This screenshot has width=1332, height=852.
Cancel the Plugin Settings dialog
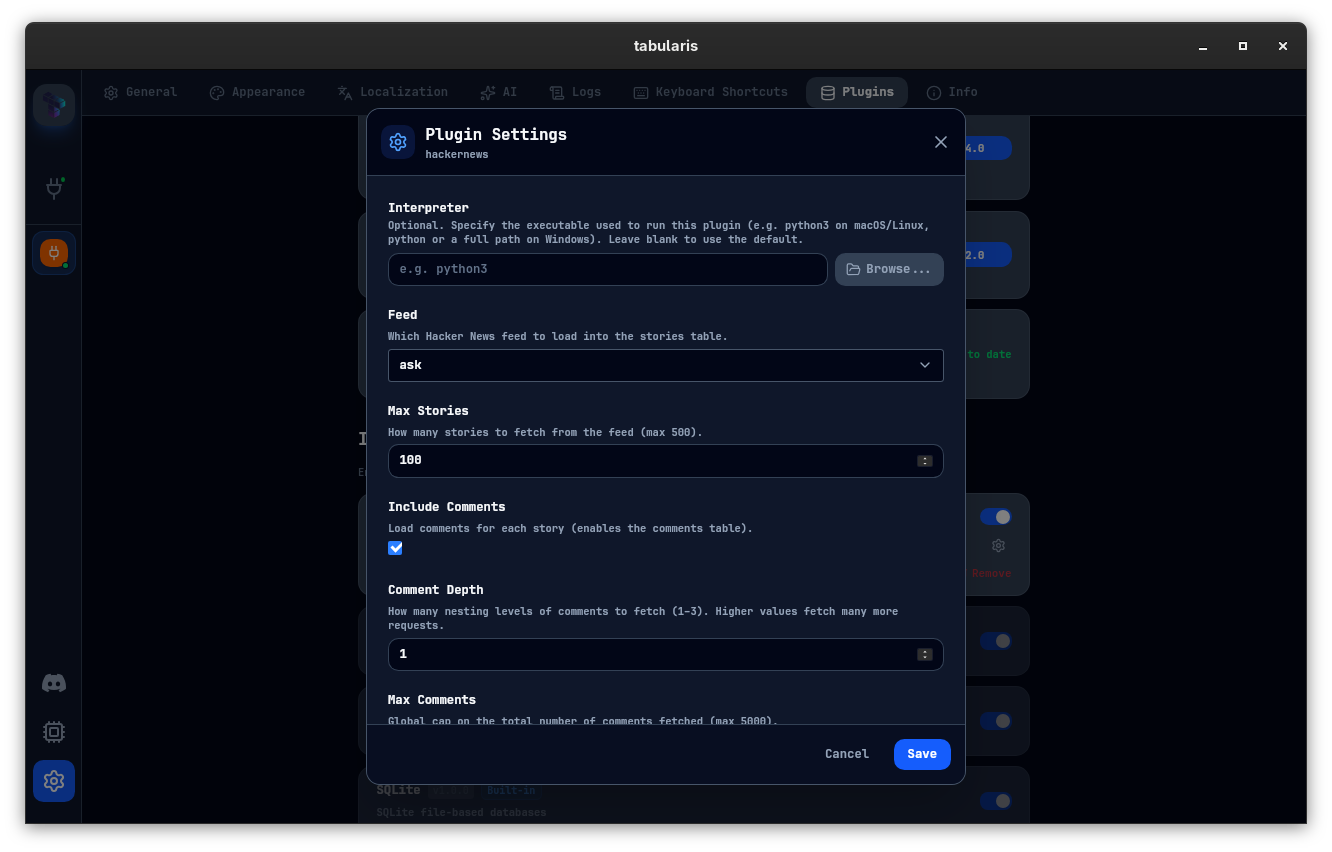(846, 754)
